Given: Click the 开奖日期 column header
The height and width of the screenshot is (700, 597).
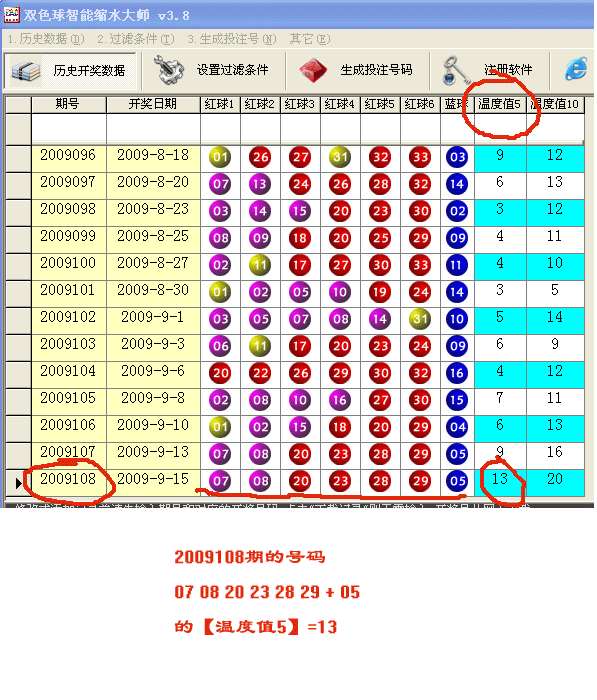Looking at the screenshot, I should (x=153, y=105).
